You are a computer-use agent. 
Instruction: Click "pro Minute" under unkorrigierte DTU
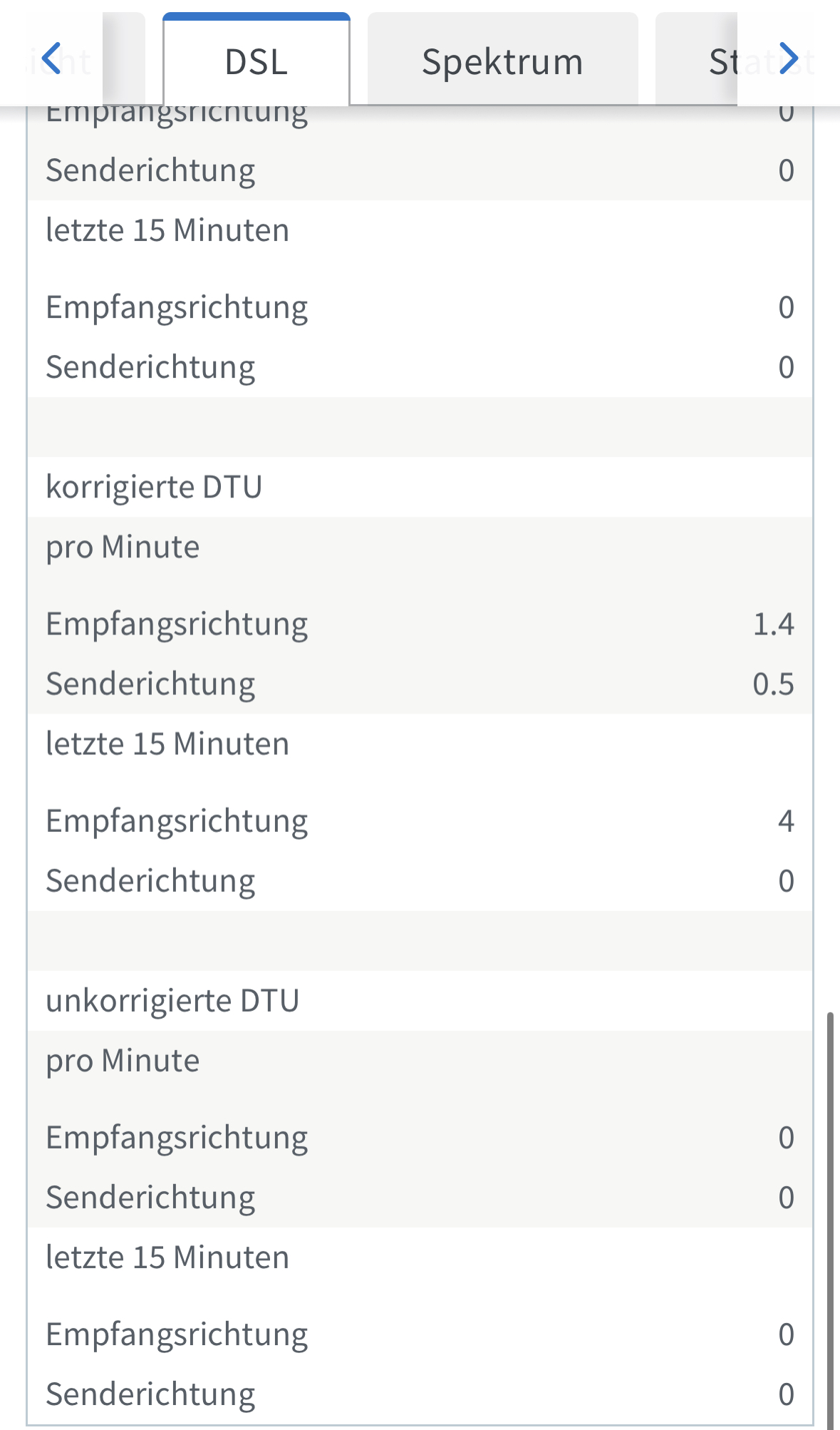point(123,1061)
